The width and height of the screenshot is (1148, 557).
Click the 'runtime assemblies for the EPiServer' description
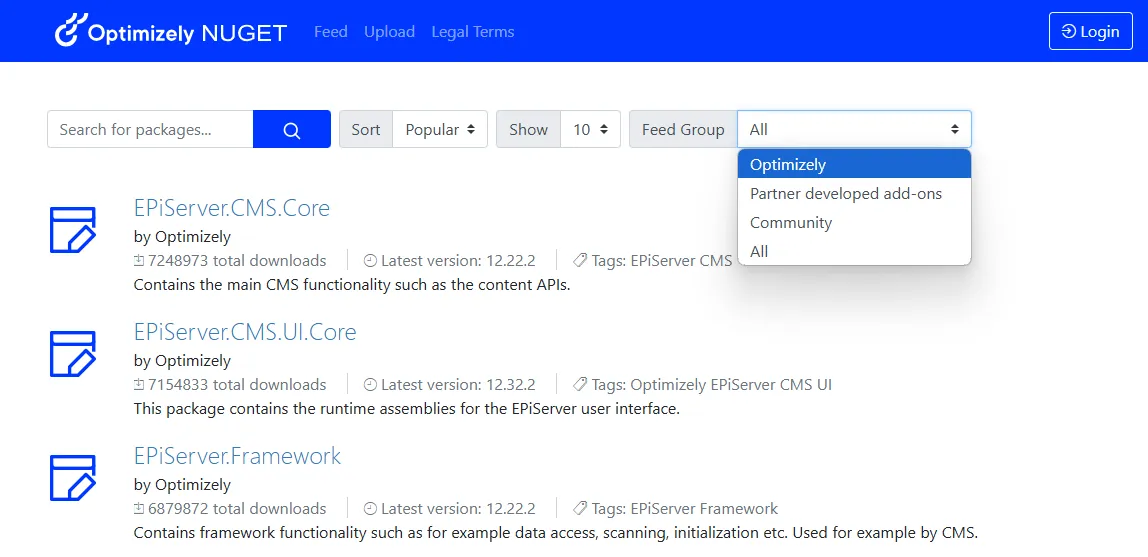coord(407,408)
